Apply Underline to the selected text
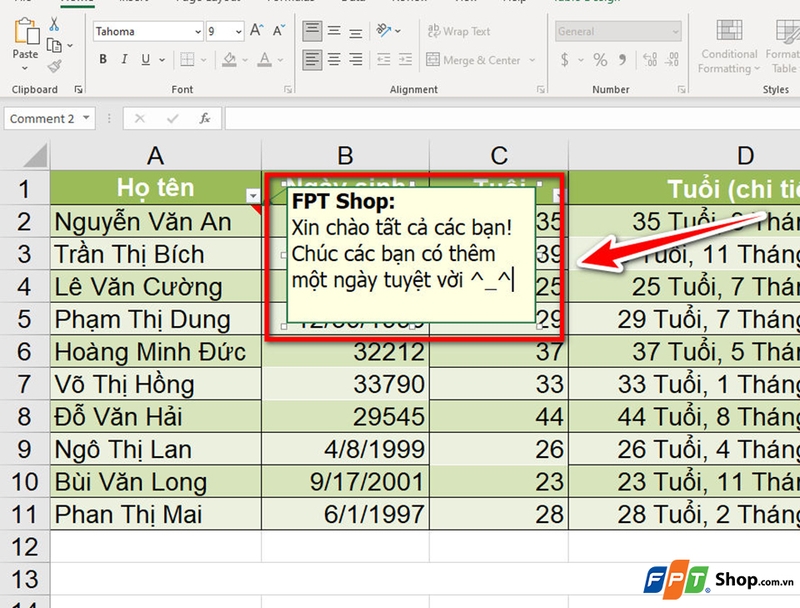800x608 pixels. pyautogui.click(x=145, y=58)
